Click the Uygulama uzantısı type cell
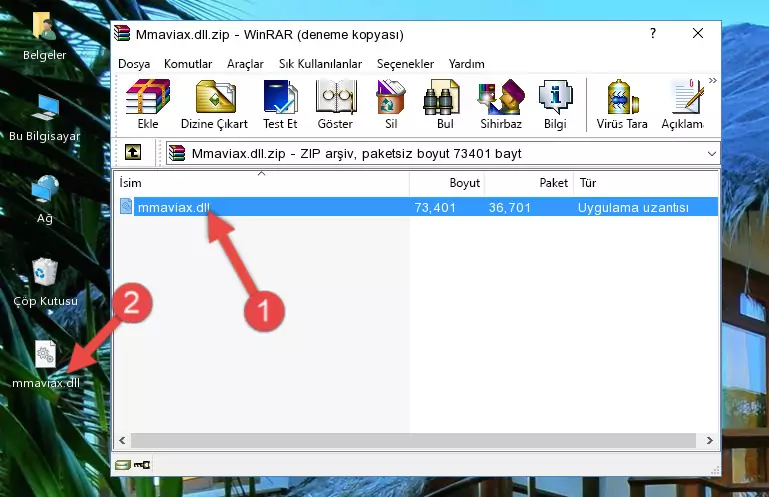Screen dimensions: 769x497 [x=633, y=208]
